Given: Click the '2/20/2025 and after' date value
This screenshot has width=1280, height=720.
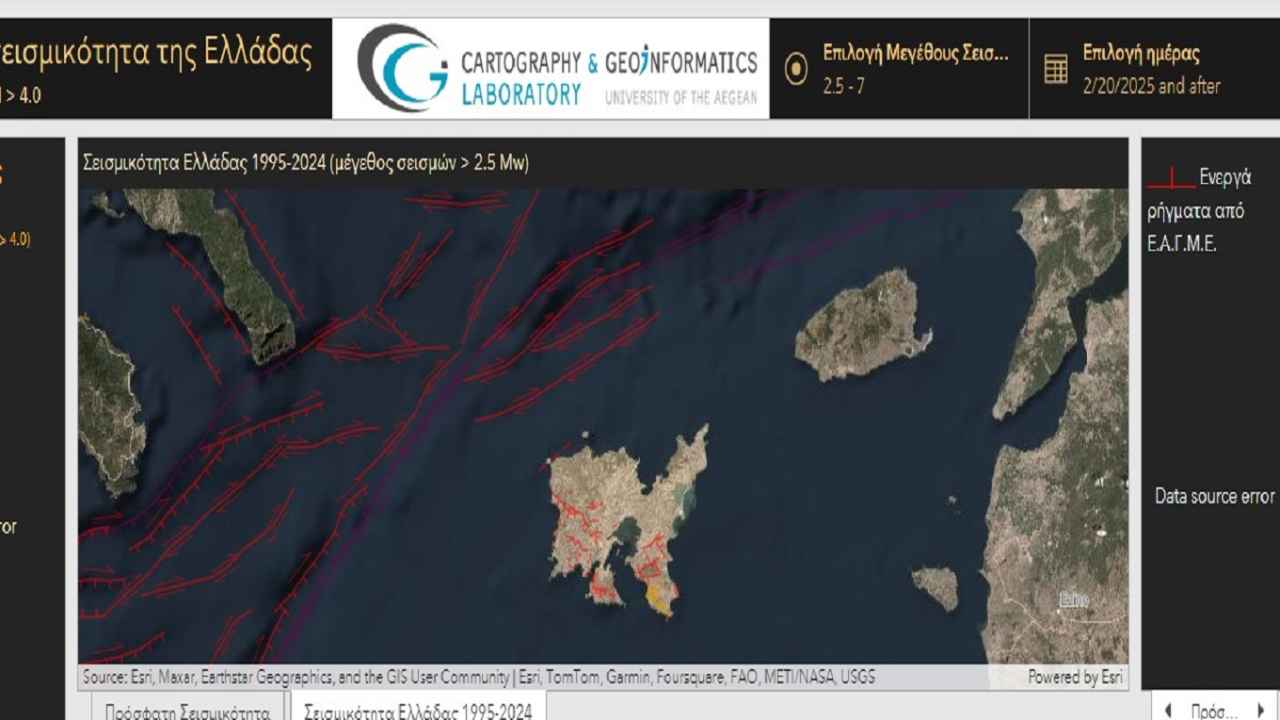Looking at the screenshot, I should coord(1151,86).
